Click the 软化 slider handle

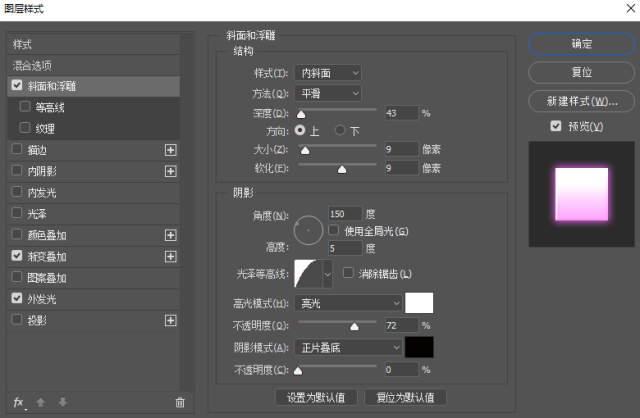pyautogui.click(x=342, y=169)
